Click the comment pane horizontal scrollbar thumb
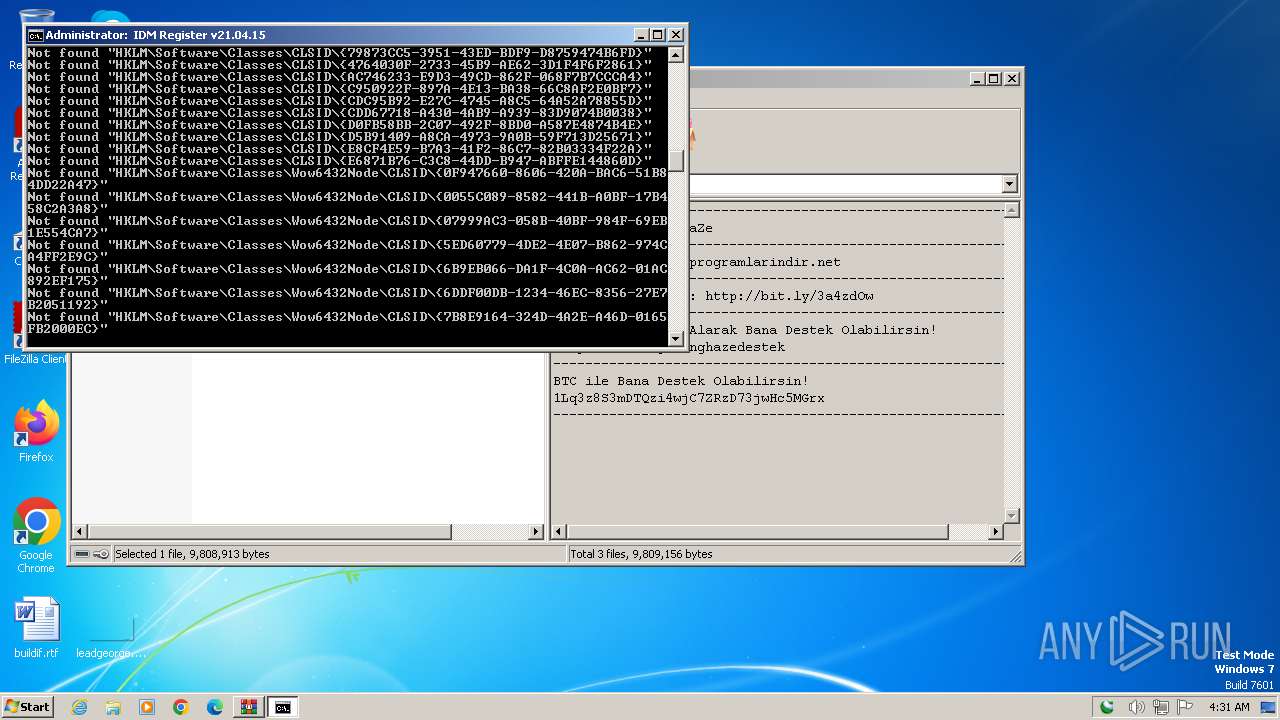The height and width of the screenshot is (720, 1280). pyautogui.click(x=757, y=532)
